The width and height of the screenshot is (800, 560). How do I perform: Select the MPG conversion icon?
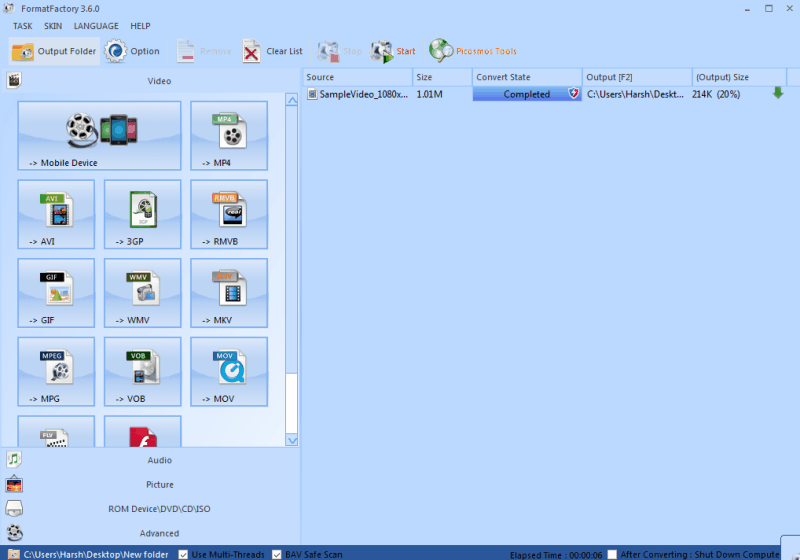click(x=56, y=371)
